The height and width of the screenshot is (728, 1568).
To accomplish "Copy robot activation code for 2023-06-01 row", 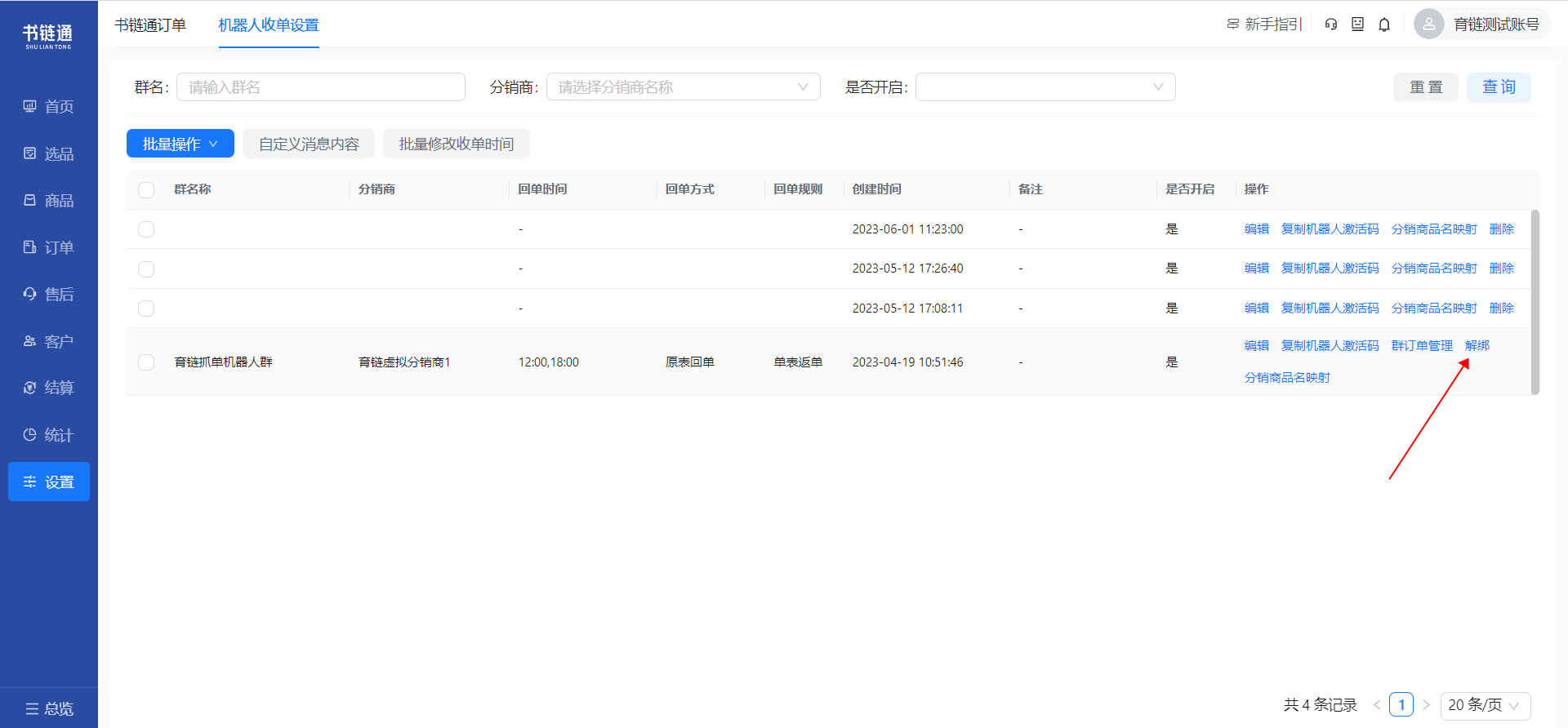I will tap(1330, 229).
